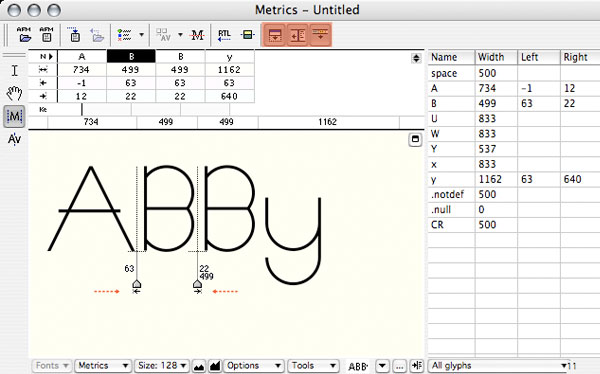
Task: Select the .notdef glyph row
Action: [x=514, y=194]
